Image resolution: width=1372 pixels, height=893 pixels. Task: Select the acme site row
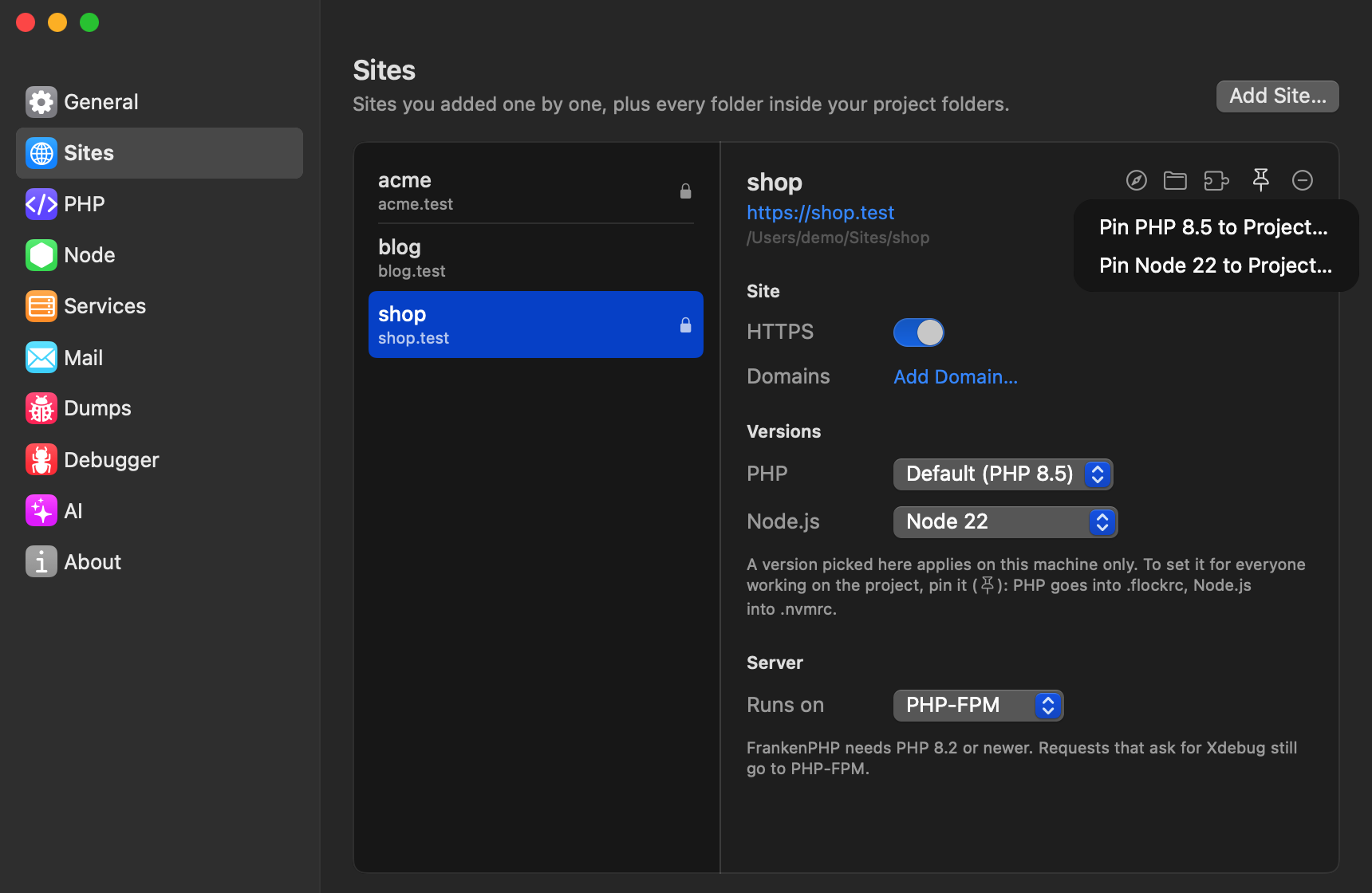(x=535, y=191)
